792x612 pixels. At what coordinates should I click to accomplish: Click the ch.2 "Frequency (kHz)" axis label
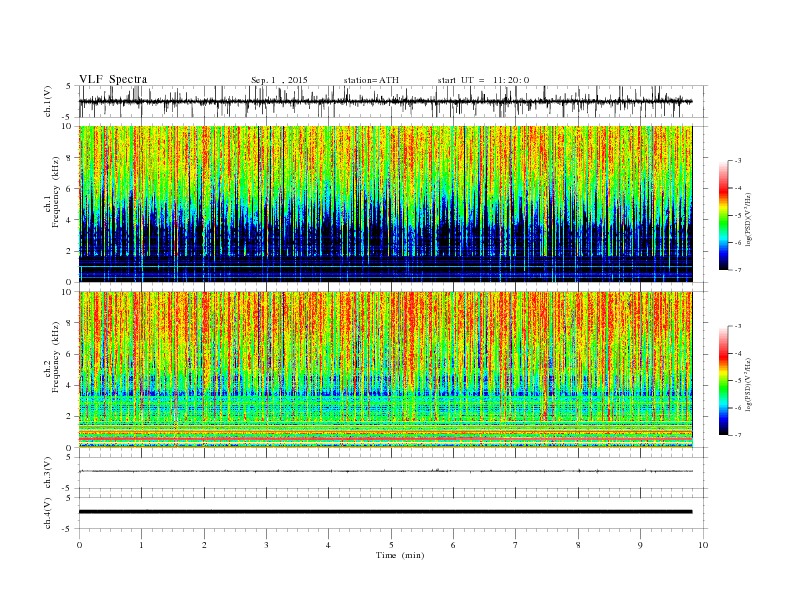[x=56, y=358]
